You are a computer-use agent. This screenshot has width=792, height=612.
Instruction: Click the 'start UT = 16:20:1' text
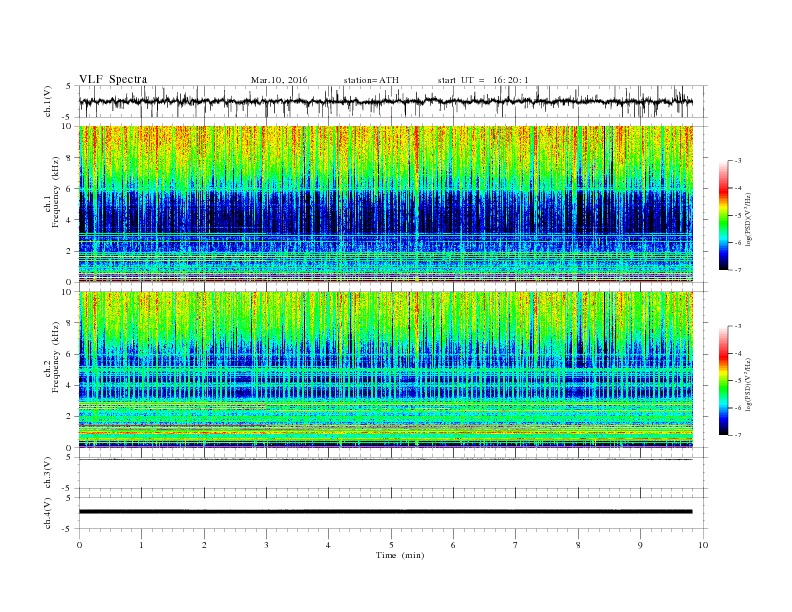pos(483,80)
